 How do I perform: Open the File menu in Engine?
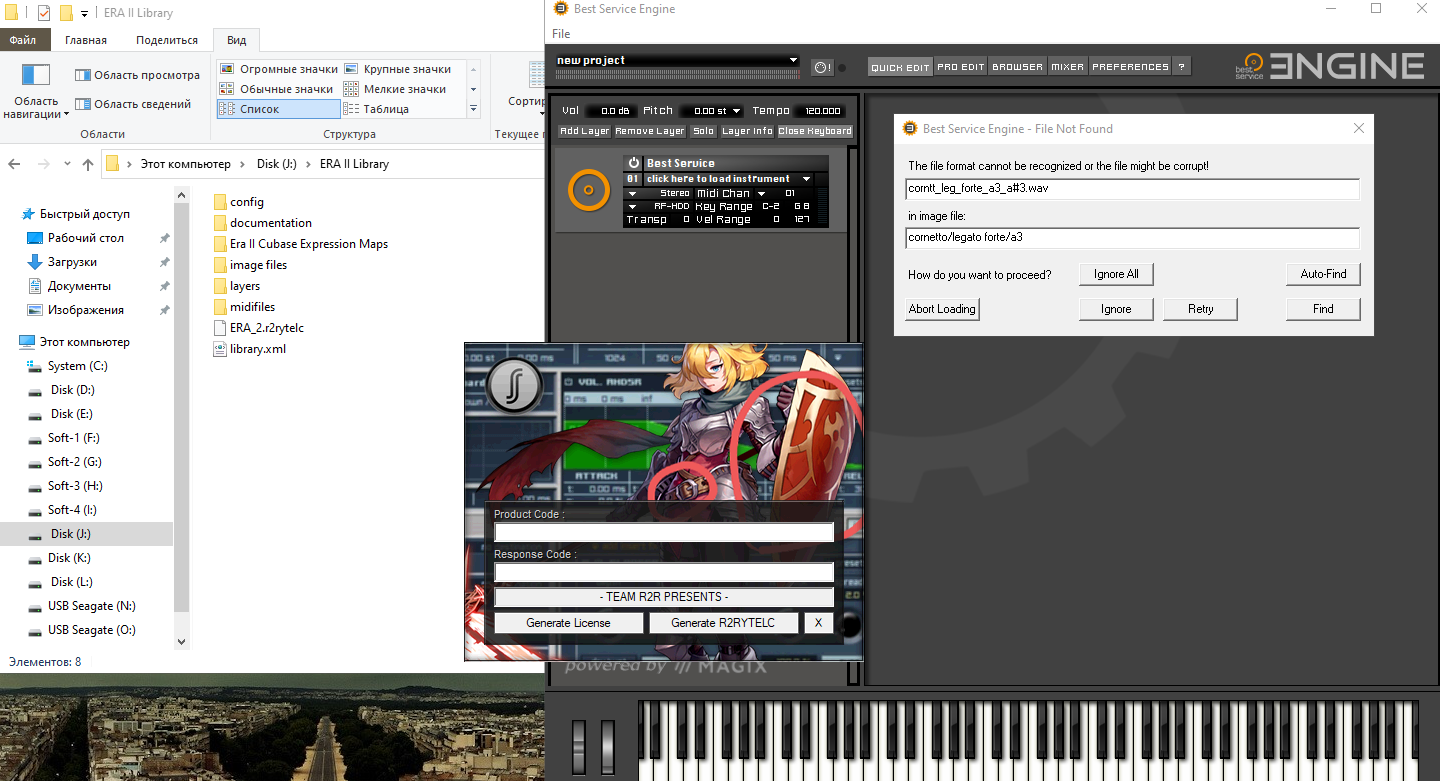tap(561, 34)
